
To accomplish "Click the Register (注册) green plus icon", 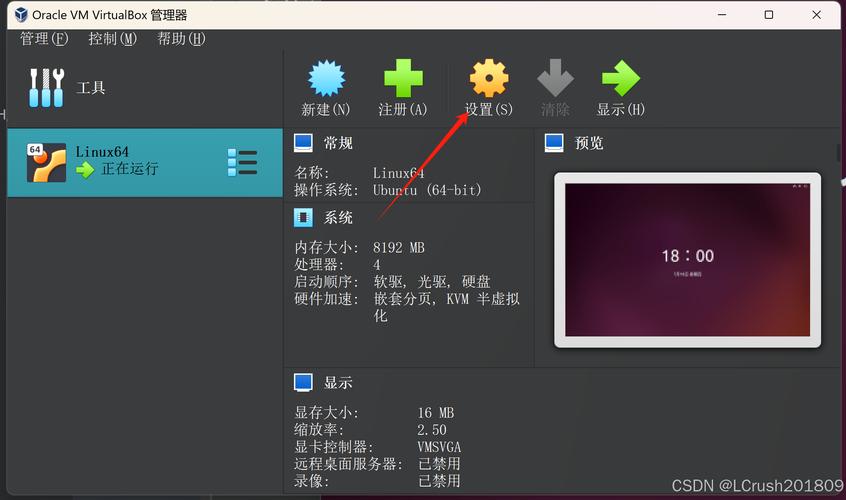I will (403, 78).
